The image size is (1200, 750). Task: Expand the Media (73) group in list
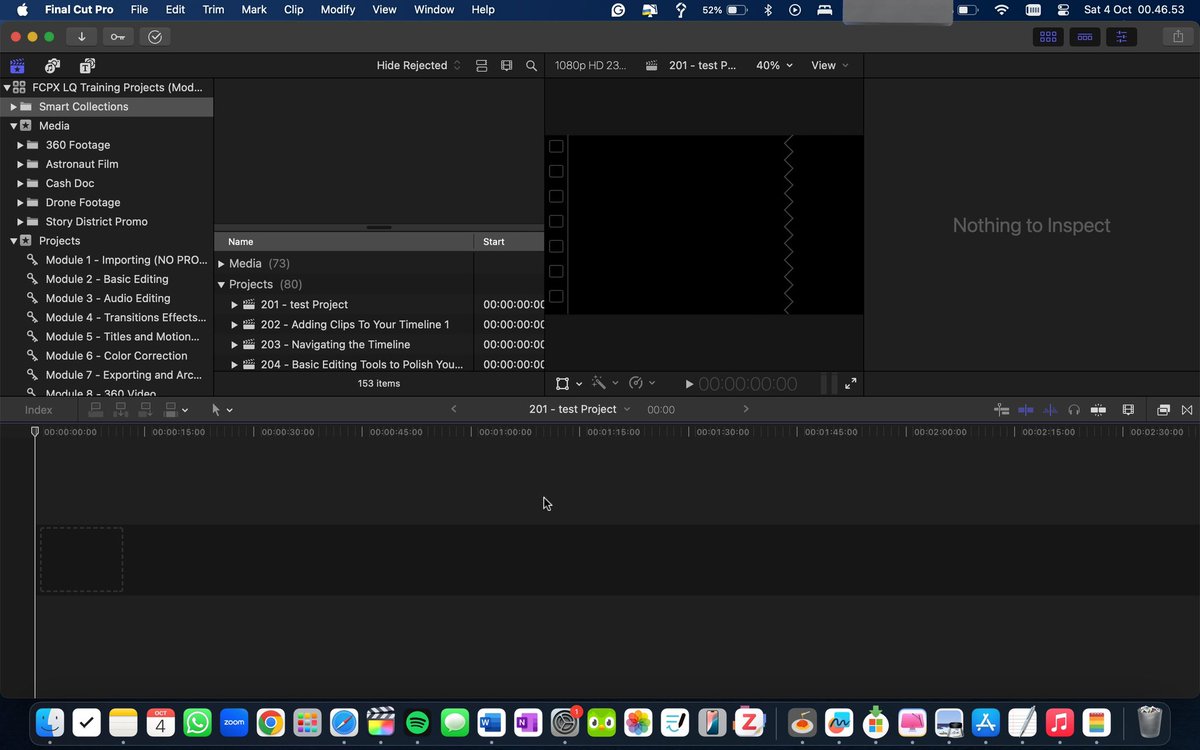tap(222, 264)
